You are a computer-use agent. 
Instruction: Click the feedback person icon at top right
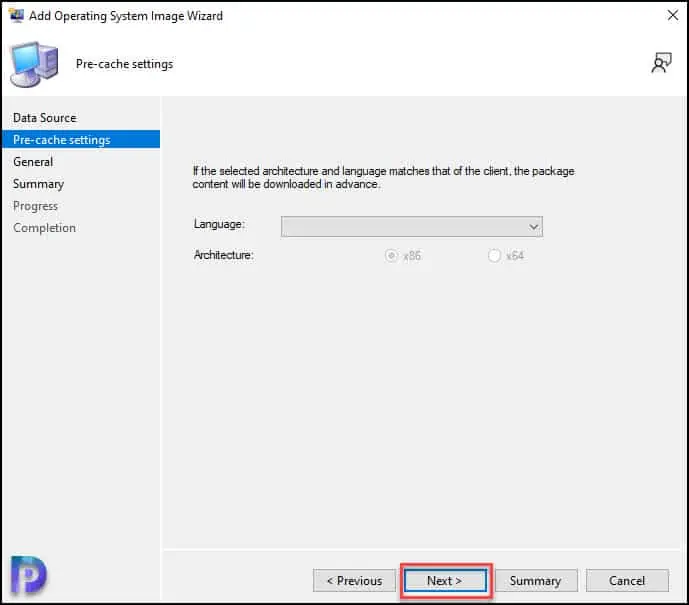662,63
